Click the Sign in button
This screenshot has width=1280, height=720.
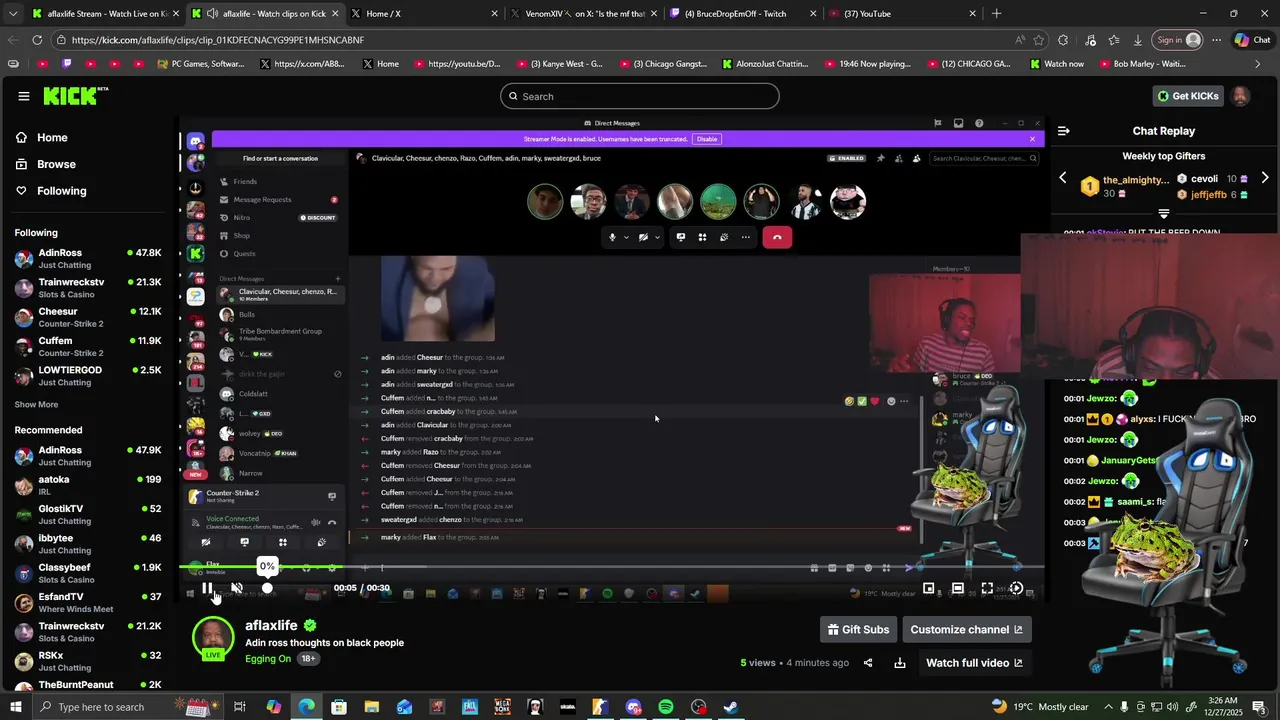[x=1178, y=40]
